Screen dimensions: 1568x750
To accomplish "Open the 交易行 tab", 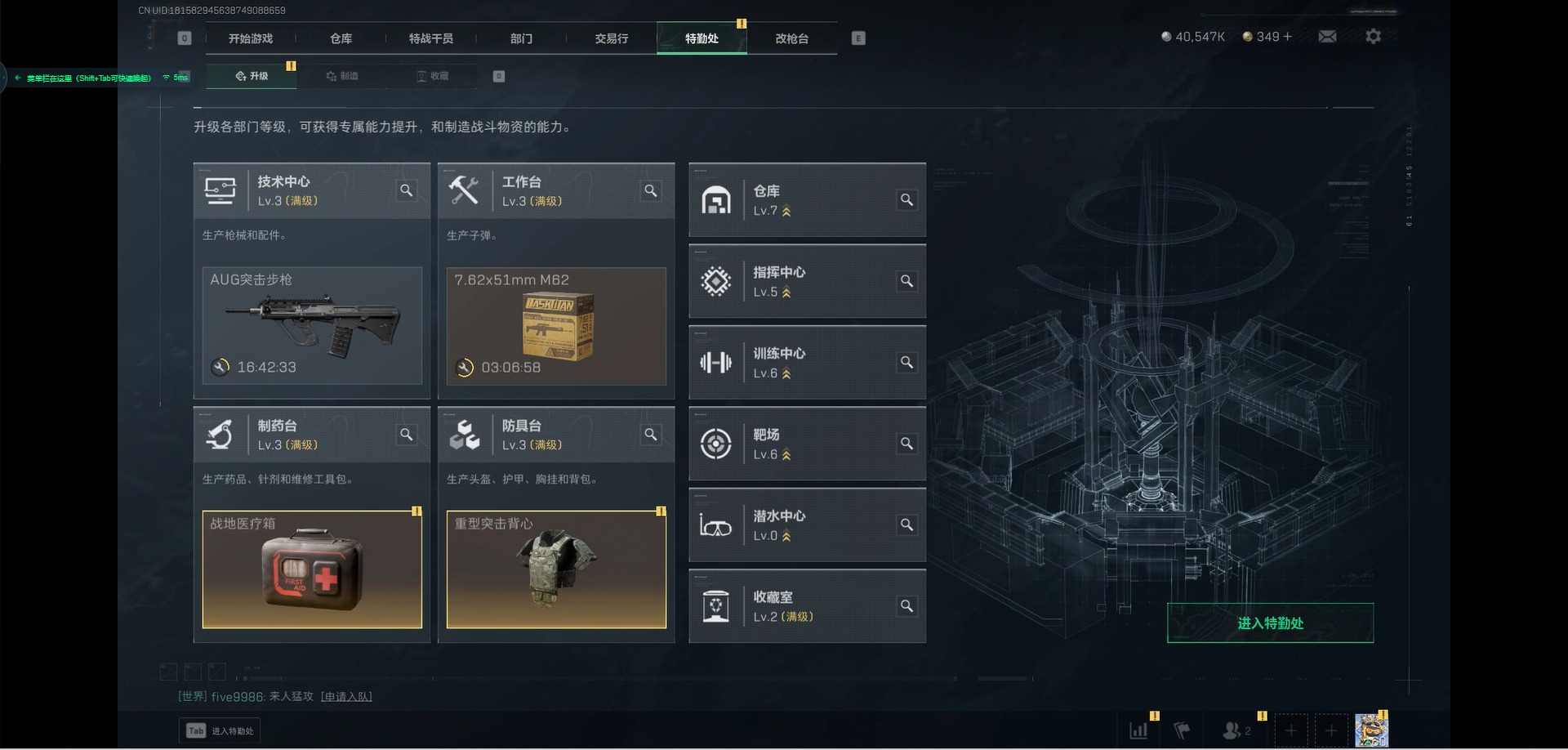I will pyautogui.click(x=611, y=38).
